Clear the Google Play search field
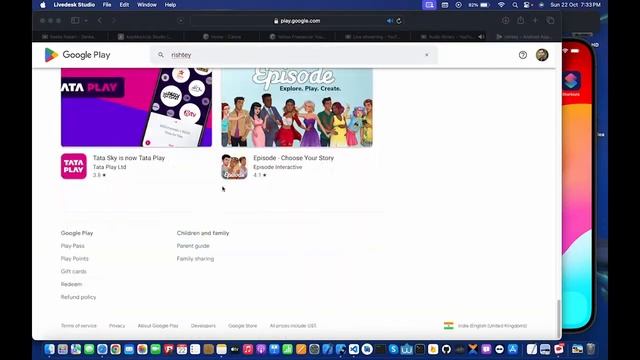This screenshot has height=360, width=640. [x=427, y=55]
